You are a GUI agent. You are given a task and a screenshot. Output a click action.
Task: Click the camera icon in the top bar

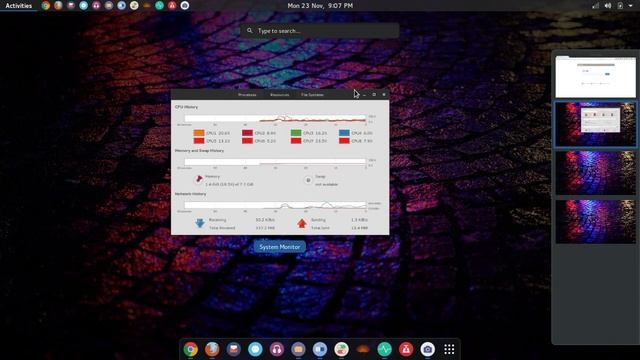click(185, 6)
